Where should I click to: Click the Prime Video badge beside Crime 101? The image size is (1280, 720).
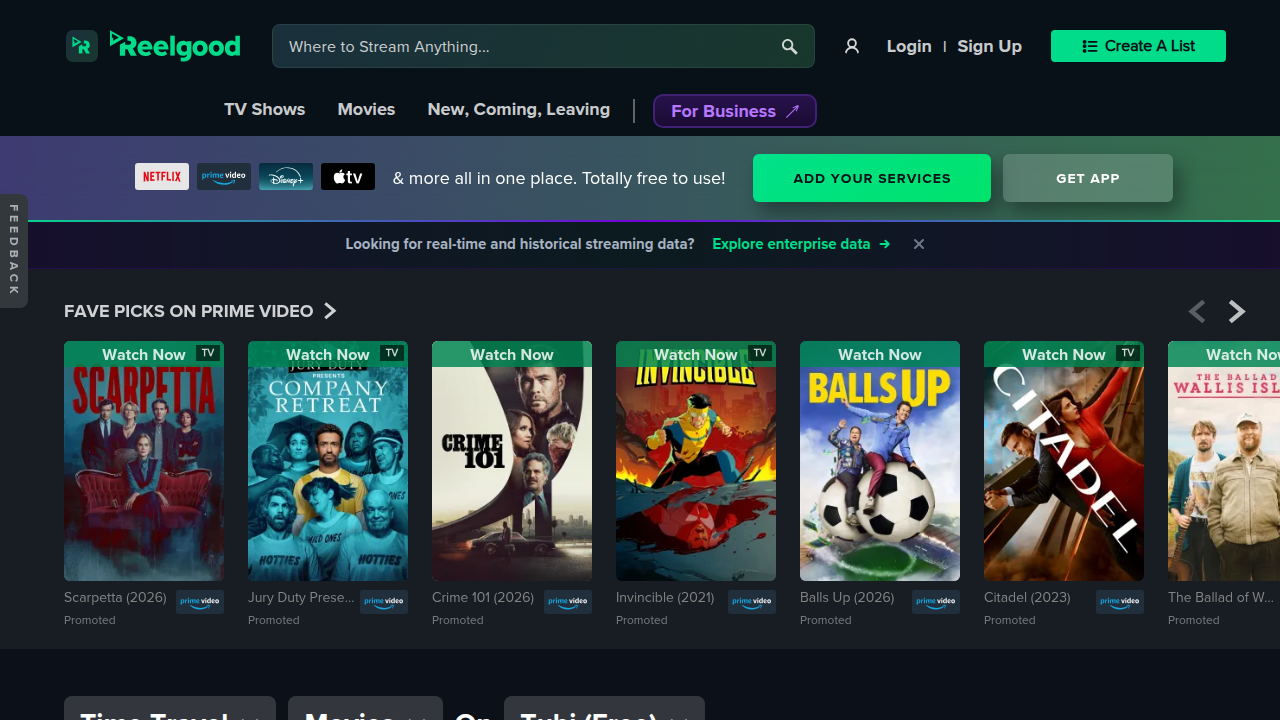click(x=568, y=602)
